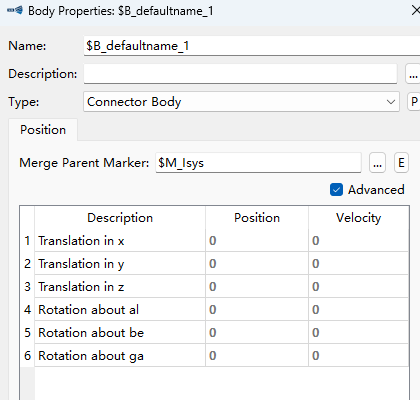The width and height of the screenshot is (420, 400).
Task: Click the Name field with $B_defaultname_1
Action: [252, 46]
